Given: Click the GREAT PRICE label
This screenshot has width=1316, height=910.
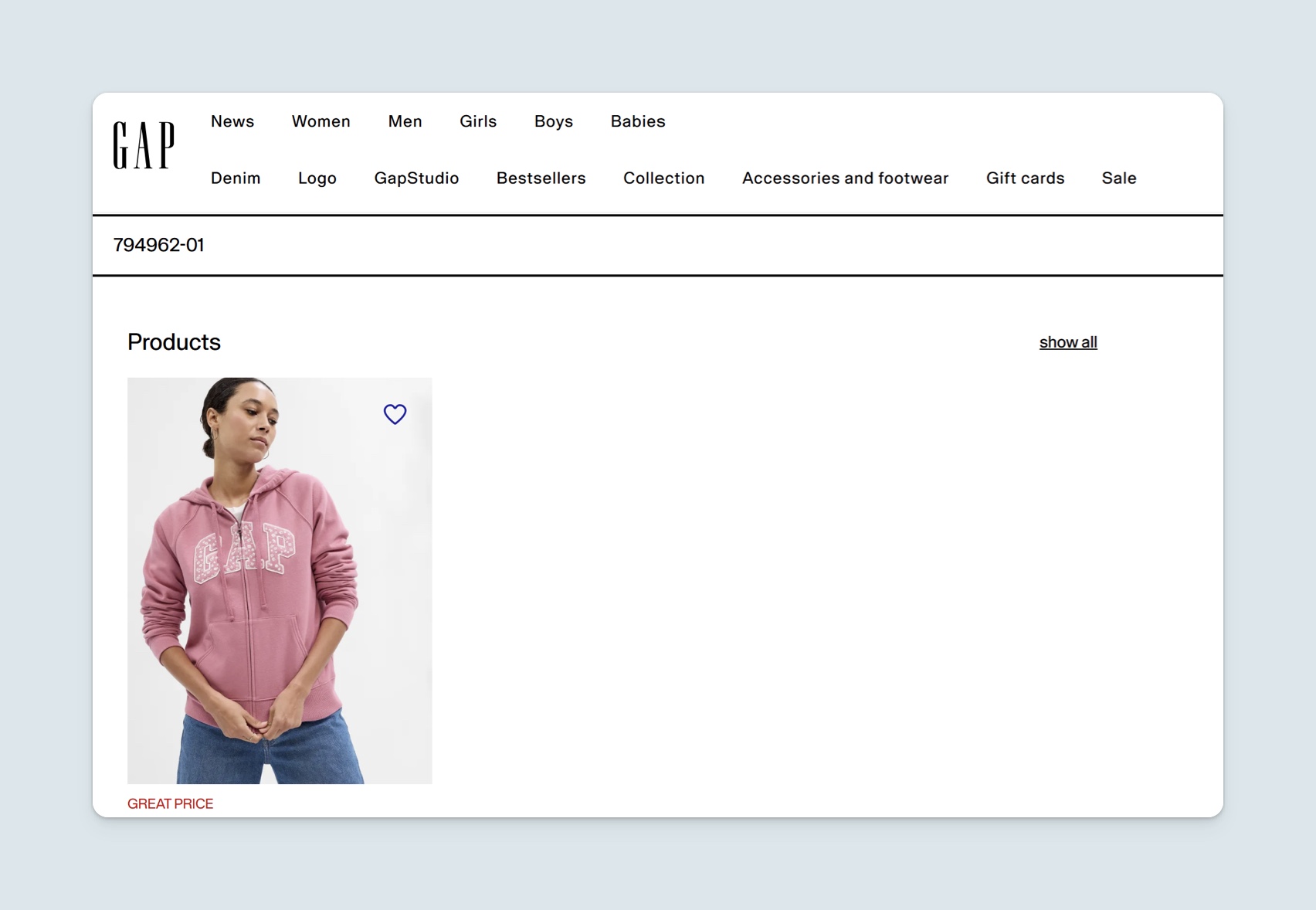Looking at the screenshot, I should click(171, 803).
